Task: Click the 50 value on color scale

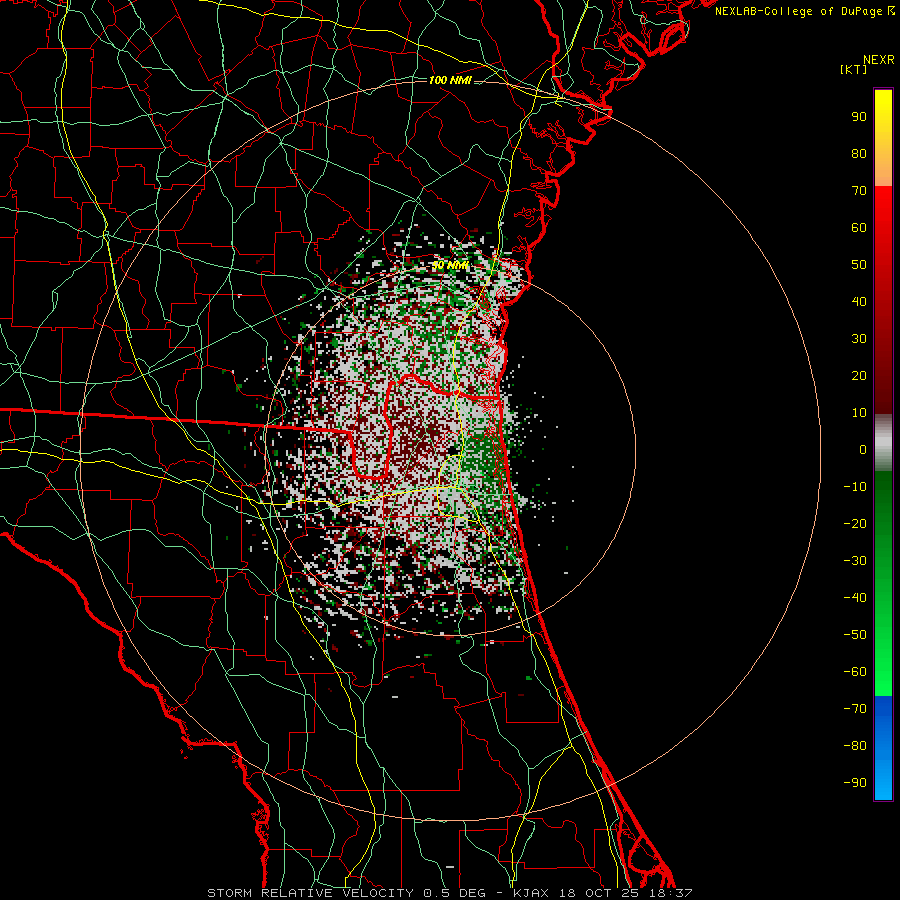Action: (859, 265)
